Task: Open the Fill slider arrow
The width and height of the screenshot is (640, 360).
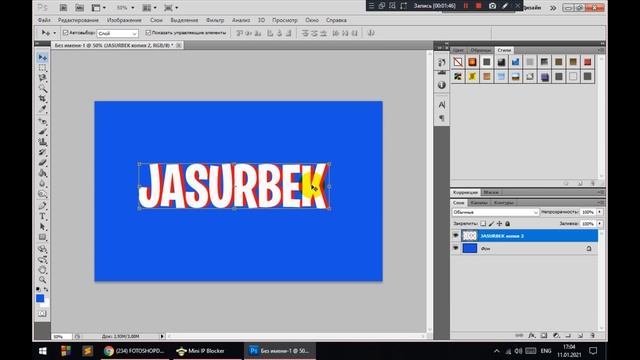Action: pos(599,224)
